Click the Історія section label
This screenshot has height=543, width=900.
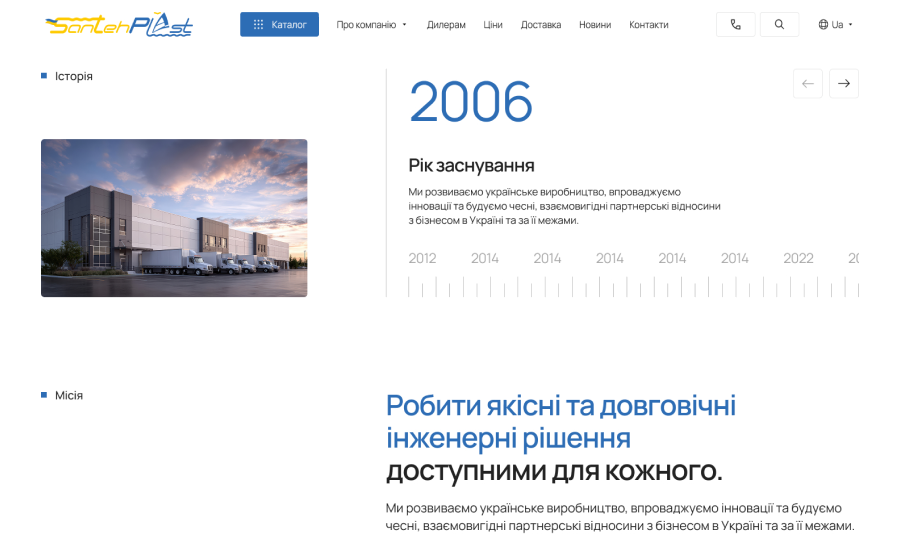(73, 76)
